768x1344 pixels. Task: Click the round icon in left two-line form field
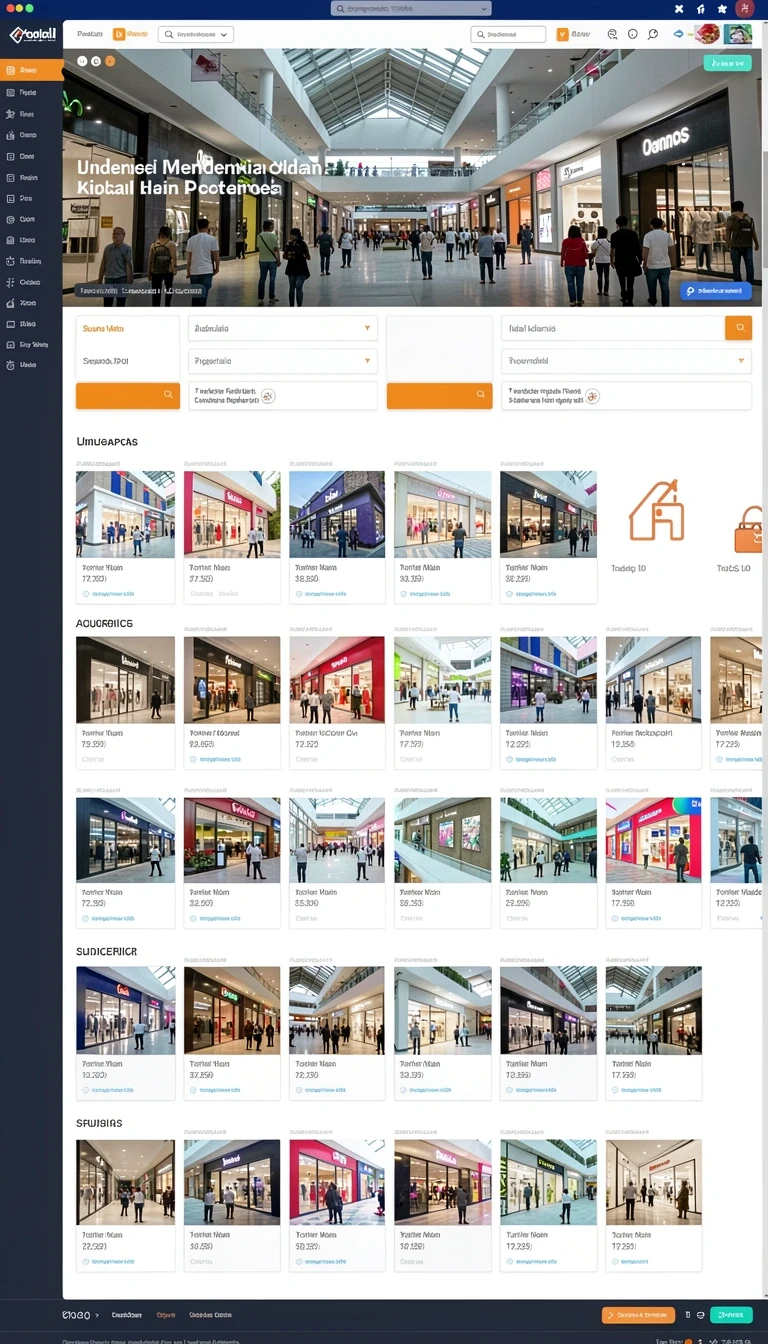pos(268,396)
